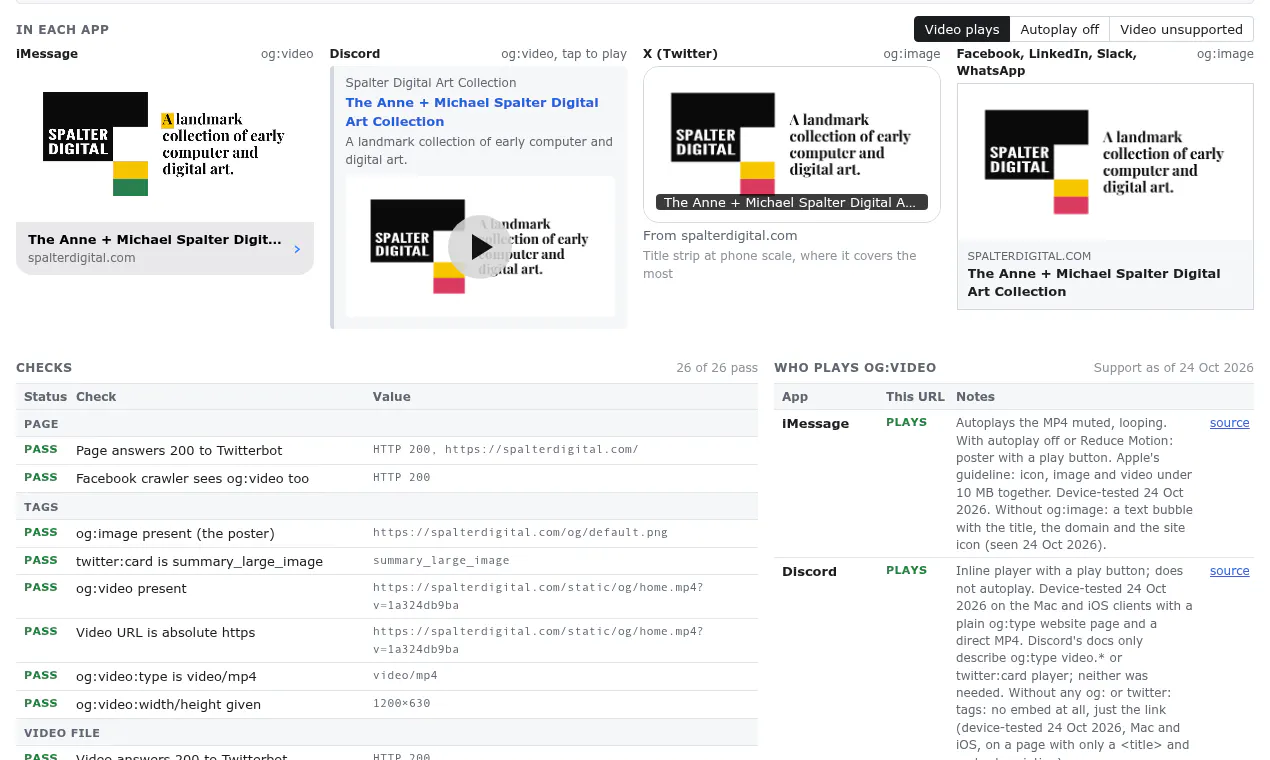Click PASS status for og:video:type check
Viewport: 1270px width, 760px height.
[41, 675]
